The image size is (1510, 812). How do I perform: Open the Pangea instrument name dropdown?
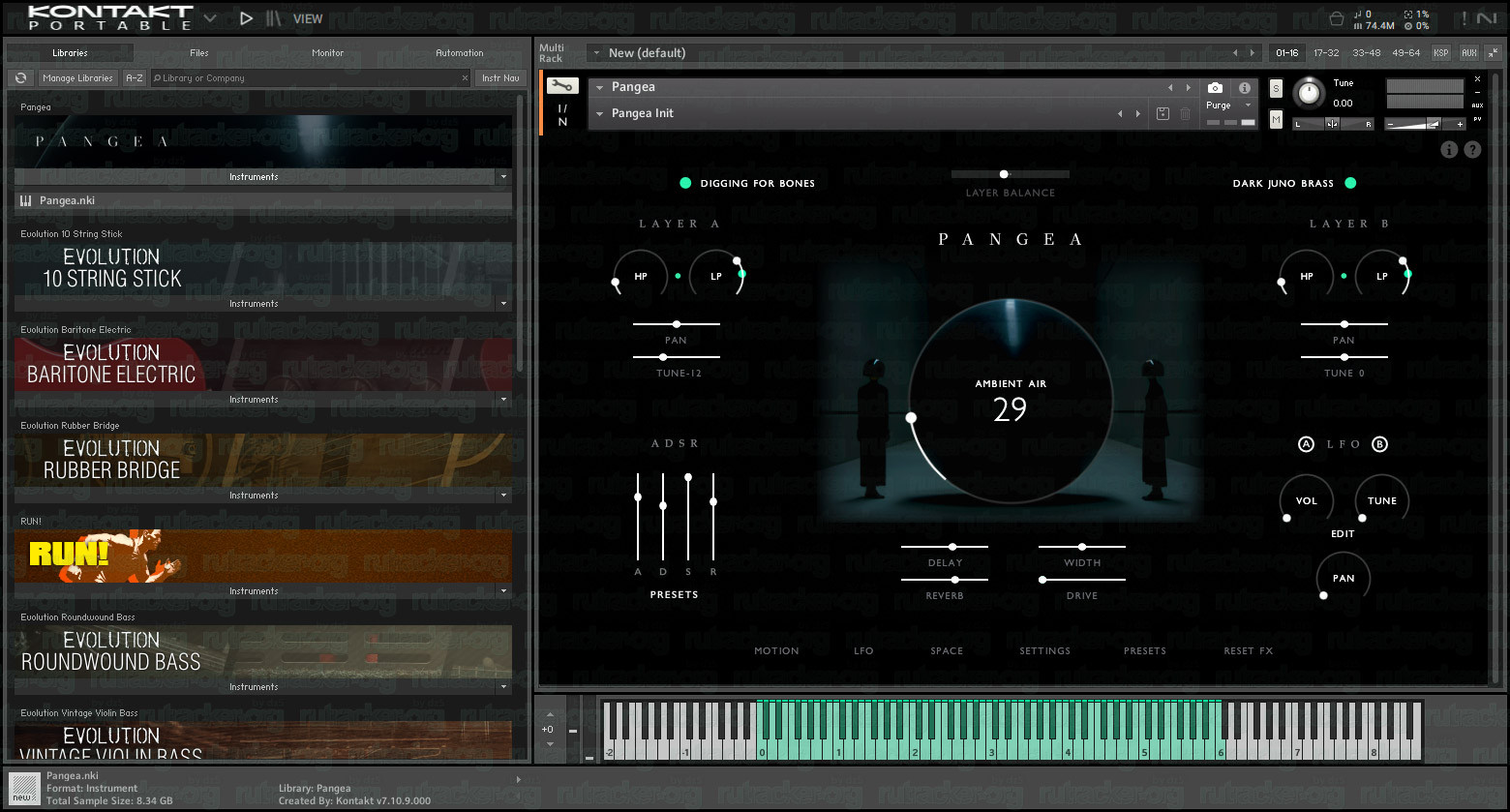(x=599, y=87)
